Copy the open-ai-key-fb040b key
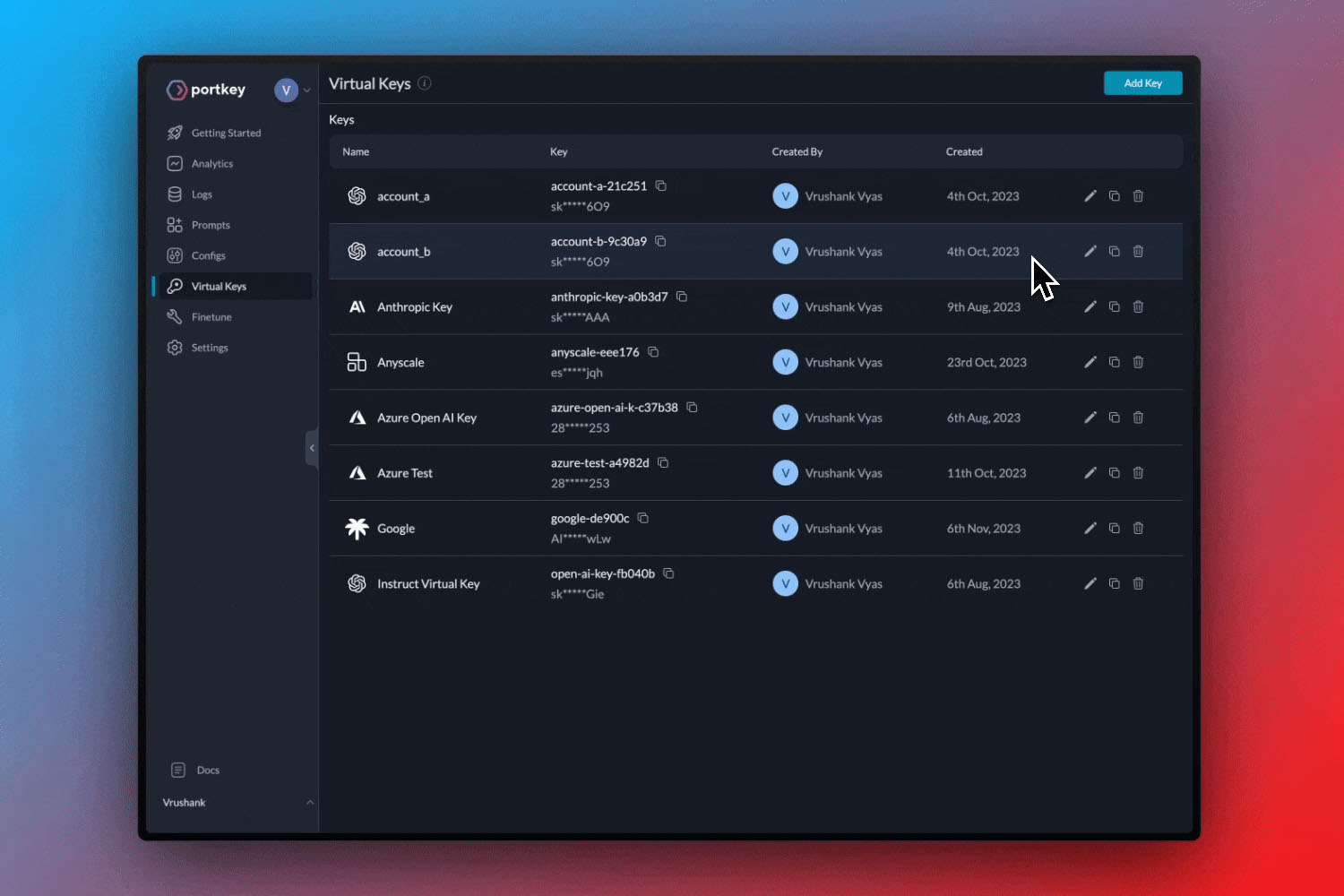Image resolution: width=1344 pixels, height=896 pixels. [x=668, y=573]
